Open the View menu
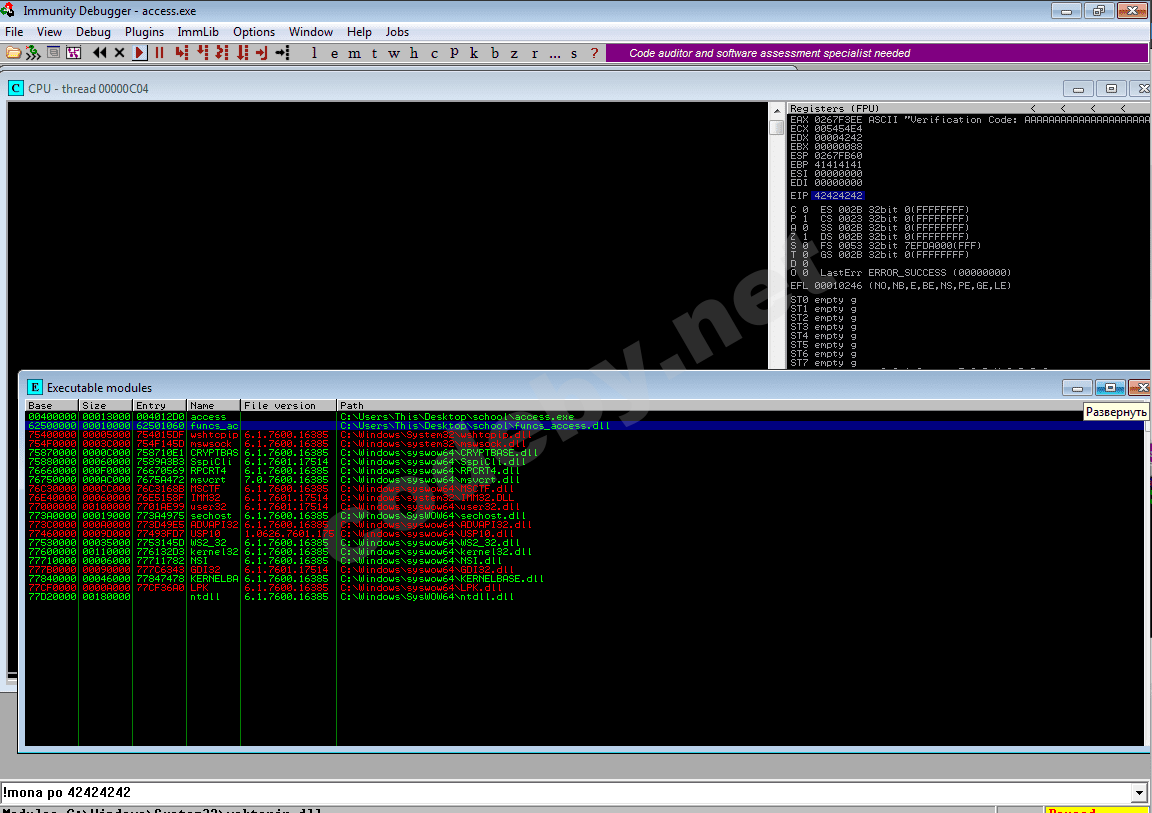This screenshot has height=813, width=1152. pos(49,32)
